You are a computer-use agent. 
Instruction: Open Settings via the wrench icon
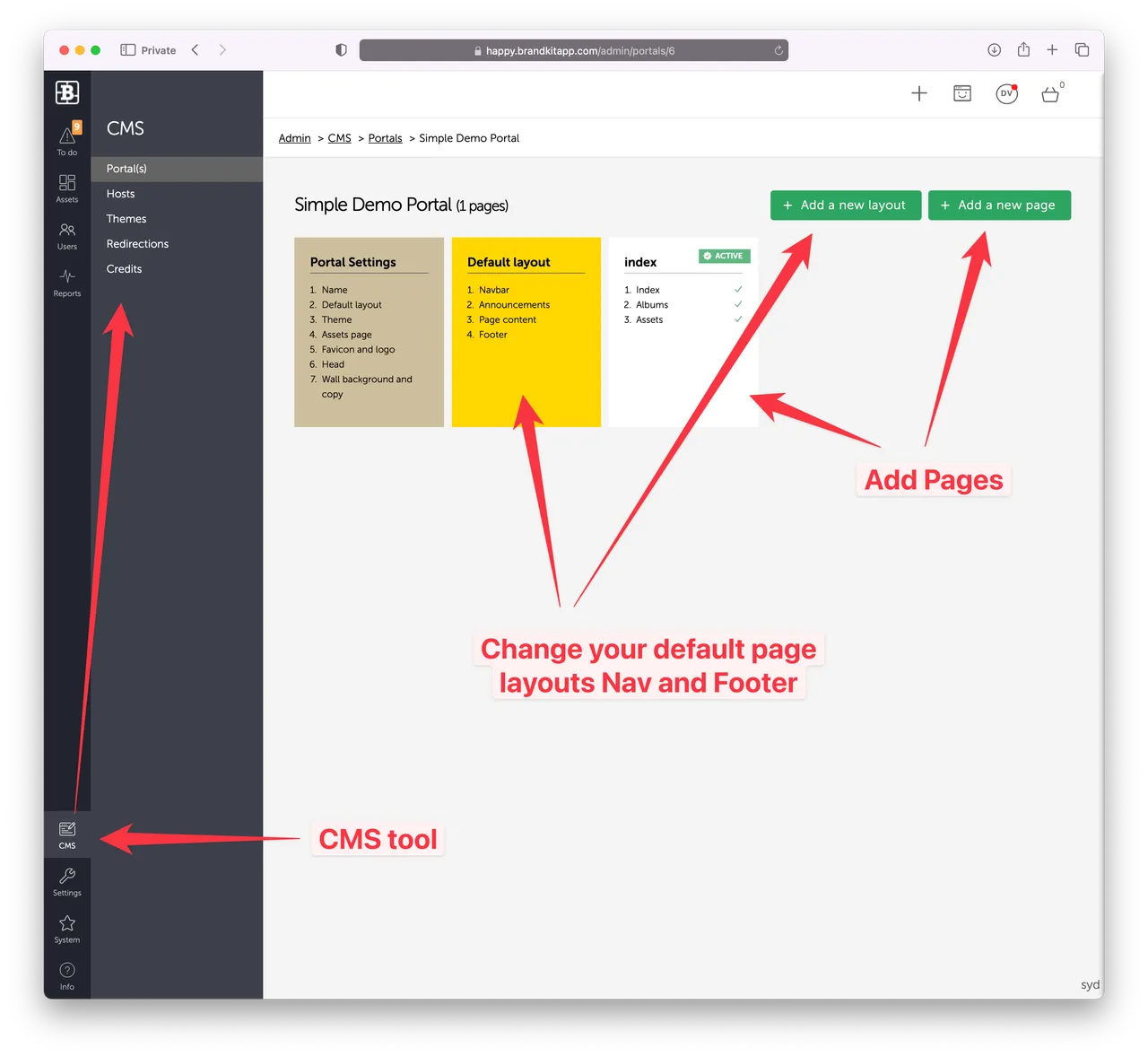[x=67, y=880]
